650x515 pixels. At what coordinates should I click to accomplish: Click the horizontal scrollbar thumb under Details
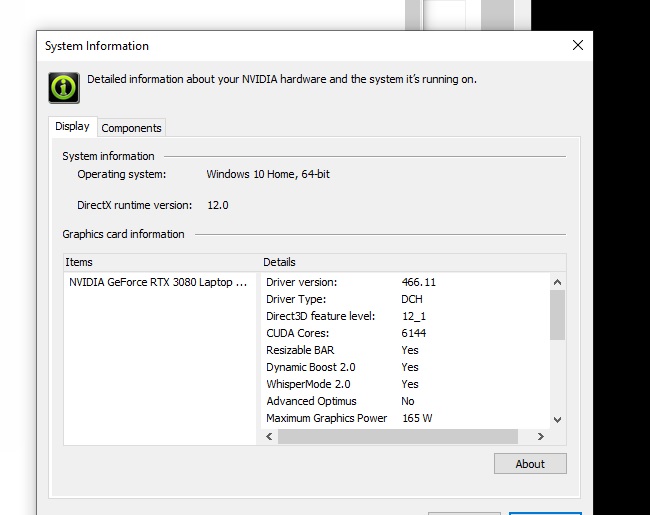point(398,436)
